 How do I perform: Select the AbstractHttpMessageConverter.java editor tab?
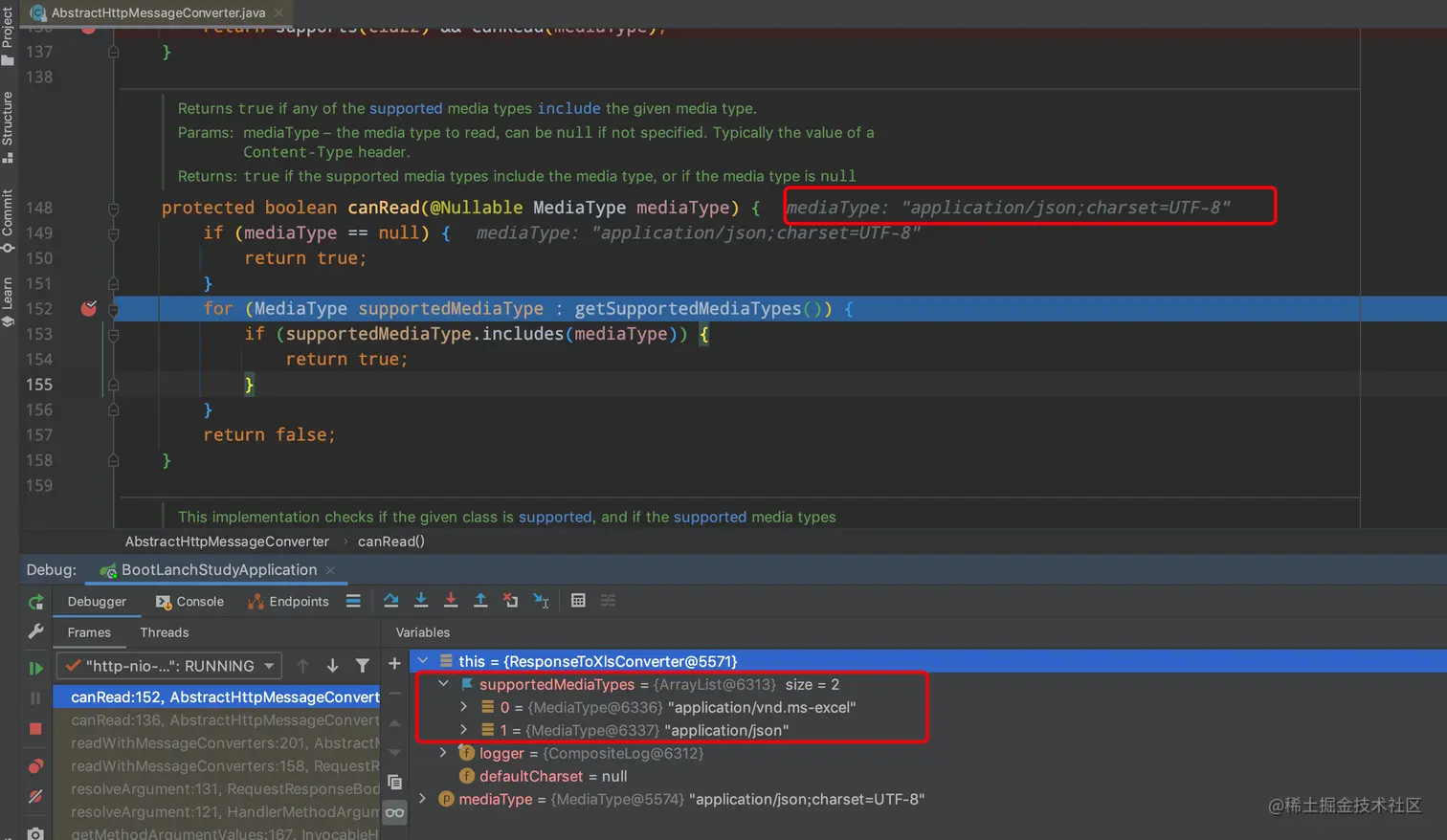pos(158,12)
